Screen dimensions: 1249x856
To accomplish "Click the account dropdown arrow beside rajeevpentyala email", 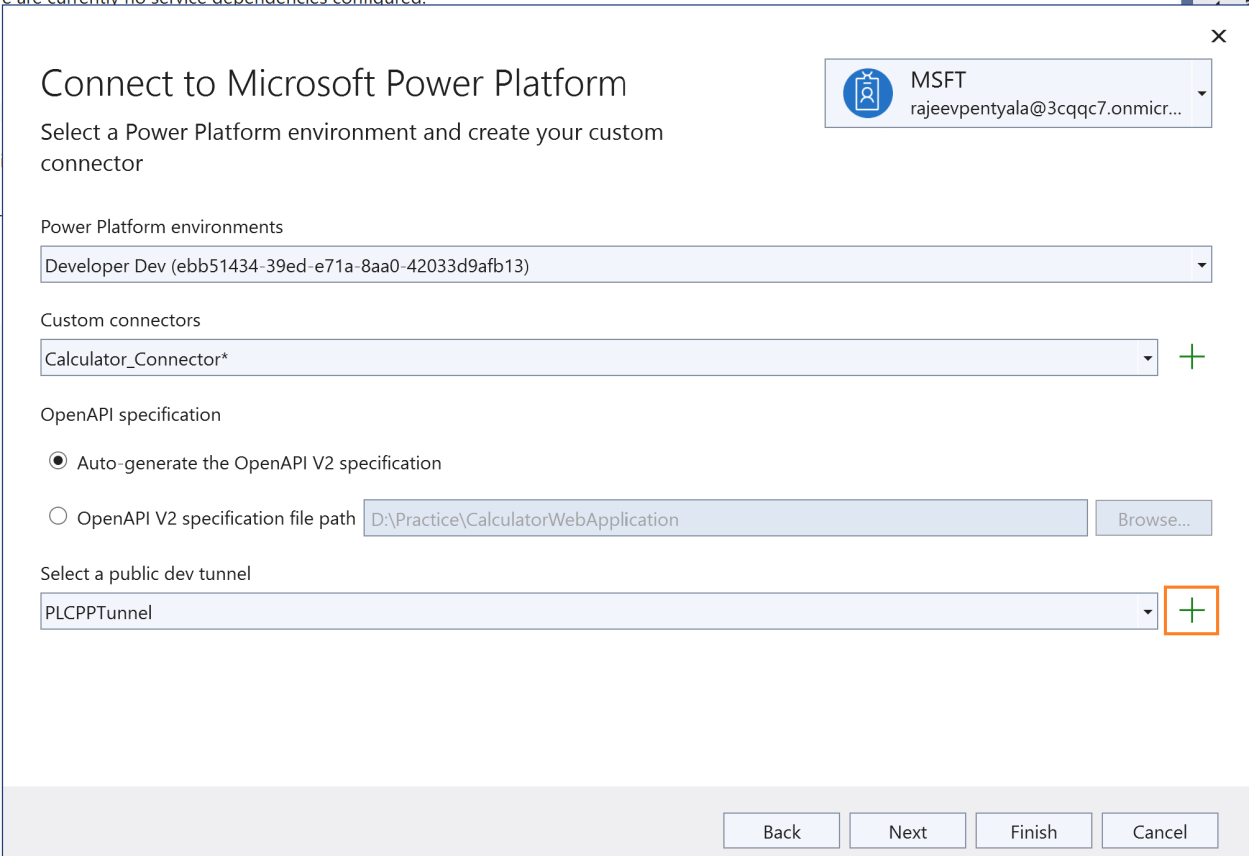I will (x=1202, y=93).
